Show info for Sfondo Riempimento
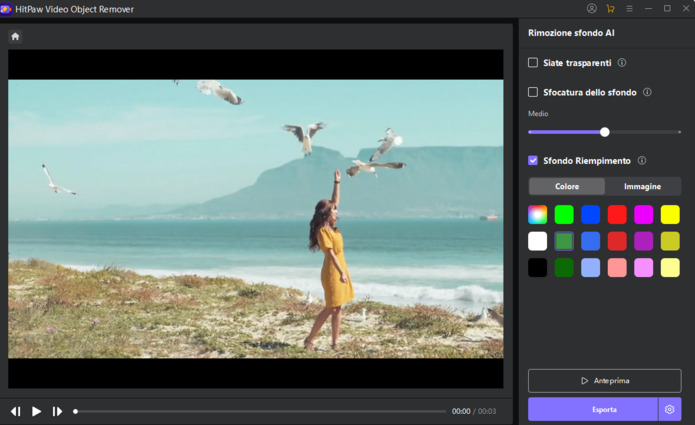695x425 pixels. pyautogui.click(x=642, y=160)
